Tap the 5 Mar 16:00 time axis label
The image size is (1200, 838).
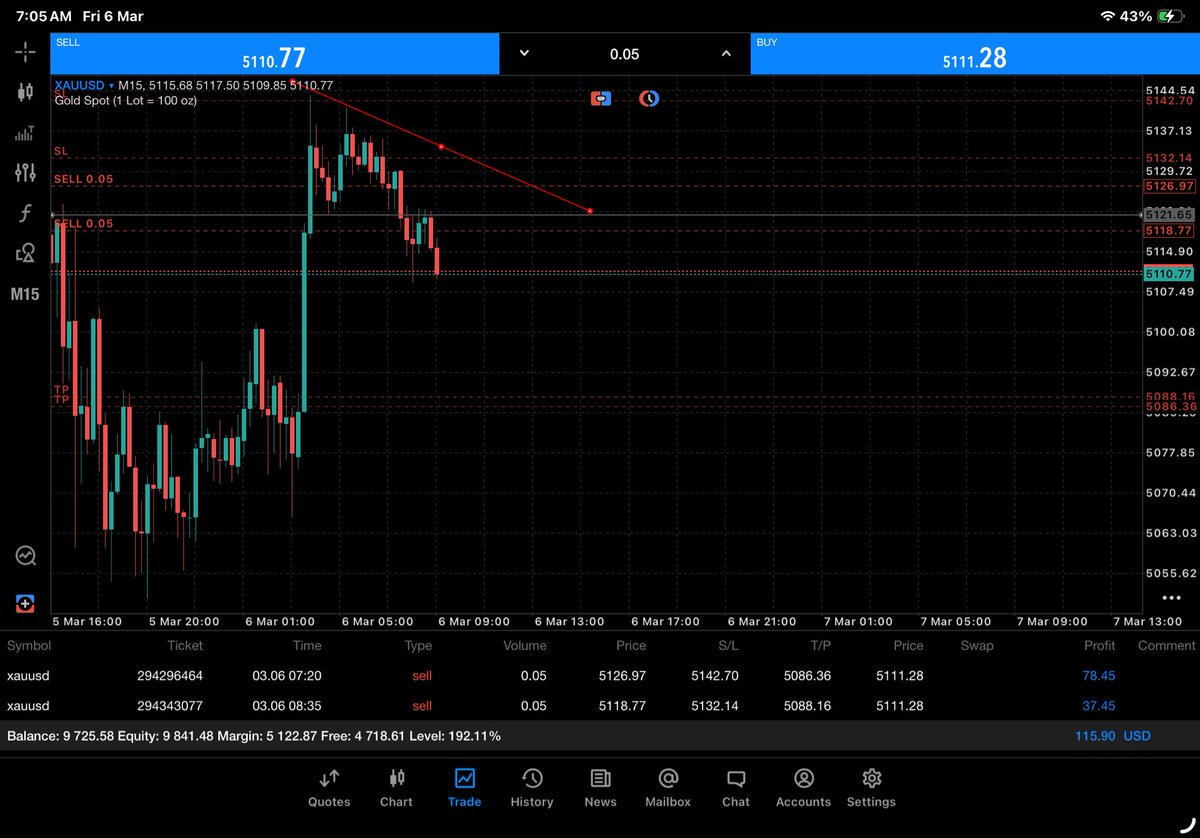(x=87, y=621)
